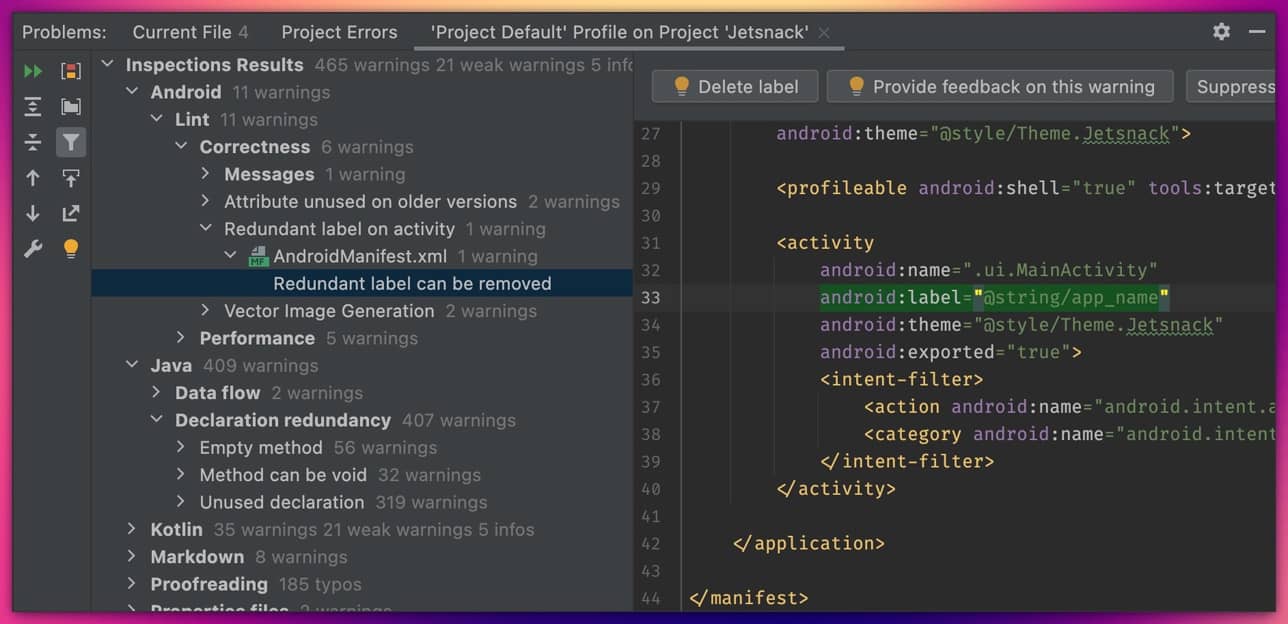Expand all nodes in the inspection tree
Screen dimensions: 1288x624
[x=33, y=106]
